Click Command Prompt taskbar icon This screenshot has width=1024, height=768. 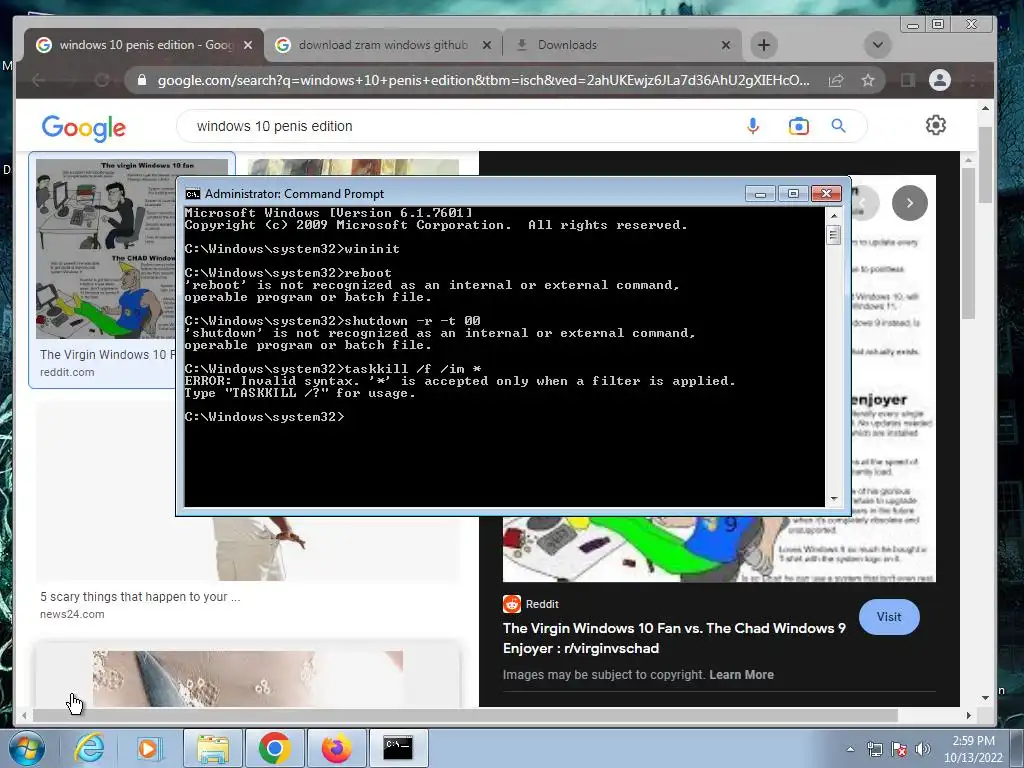coord(398,748)
